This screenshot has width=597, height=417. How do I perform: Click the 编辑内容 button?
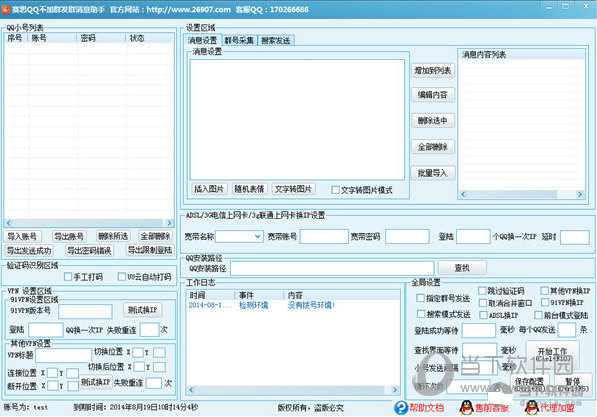[x=433, y=95]
